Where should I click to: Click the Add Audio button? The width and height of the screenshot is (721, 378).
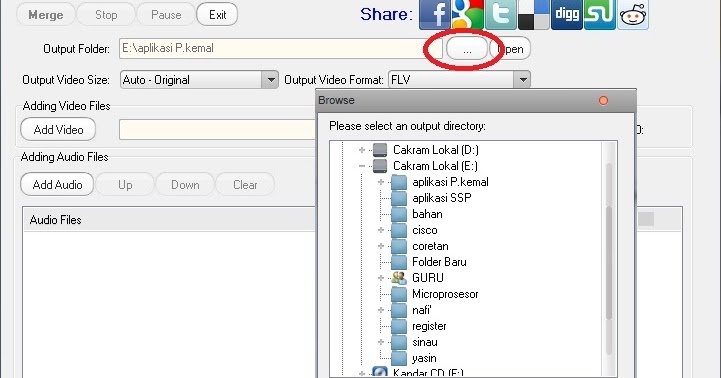tap(57, 185)
